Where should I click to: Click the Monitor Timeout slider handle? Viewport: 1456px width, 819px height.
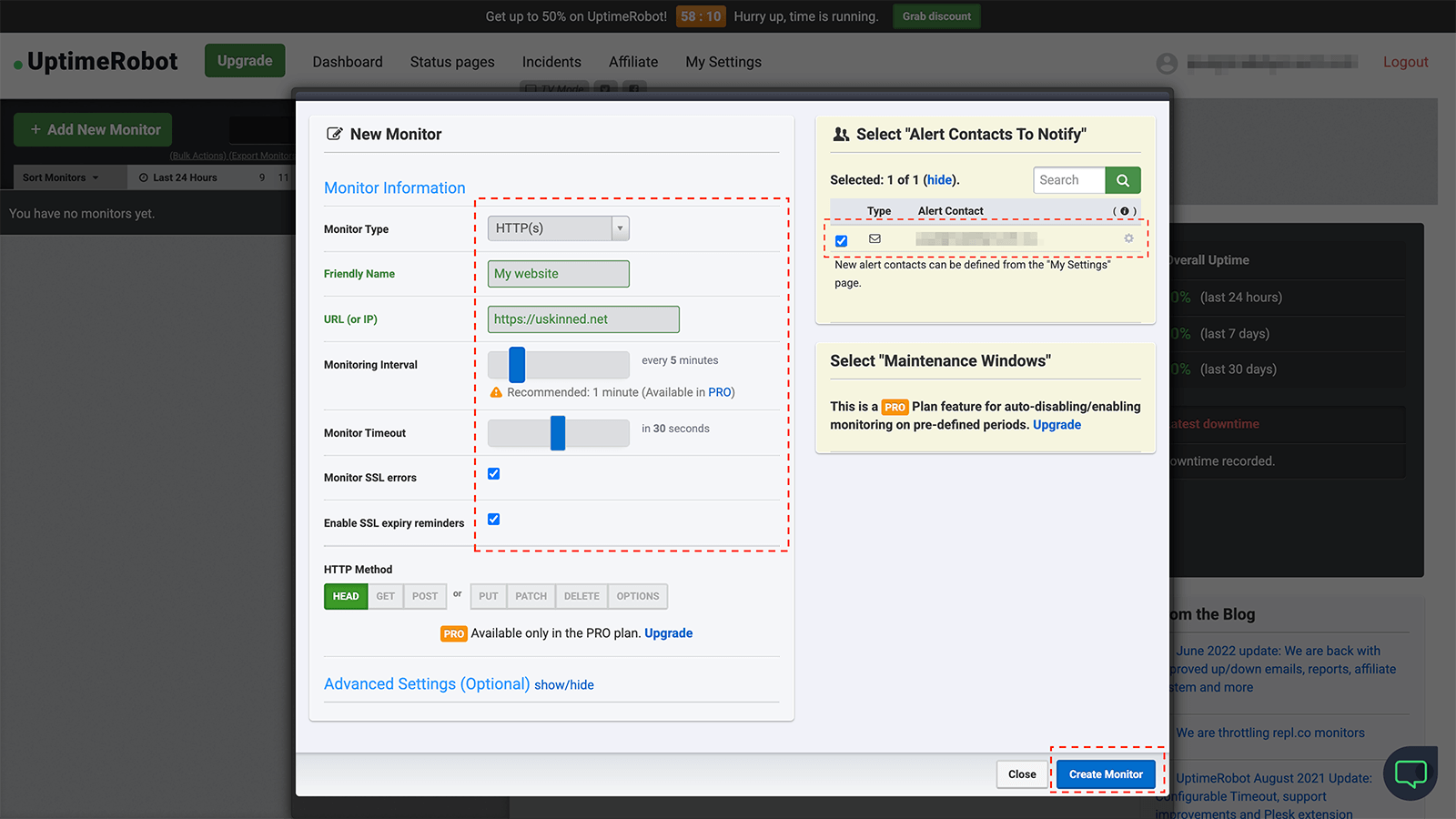pos(558,433)
